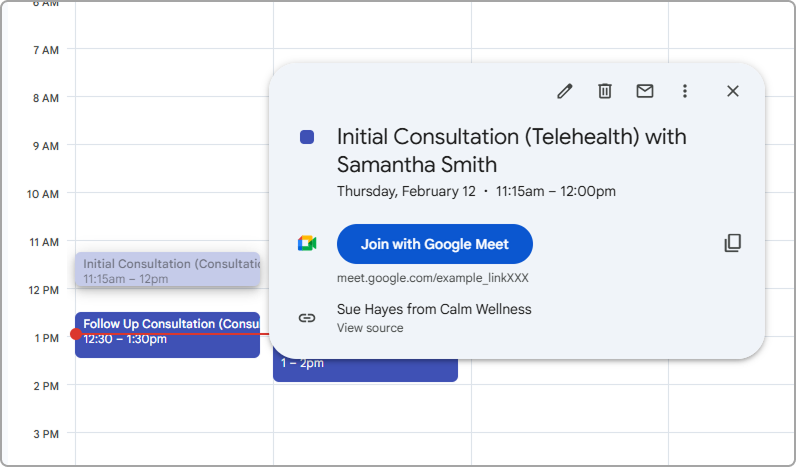
Task: Click the pencil icon to edit event
Action: [x=565, y=91]
